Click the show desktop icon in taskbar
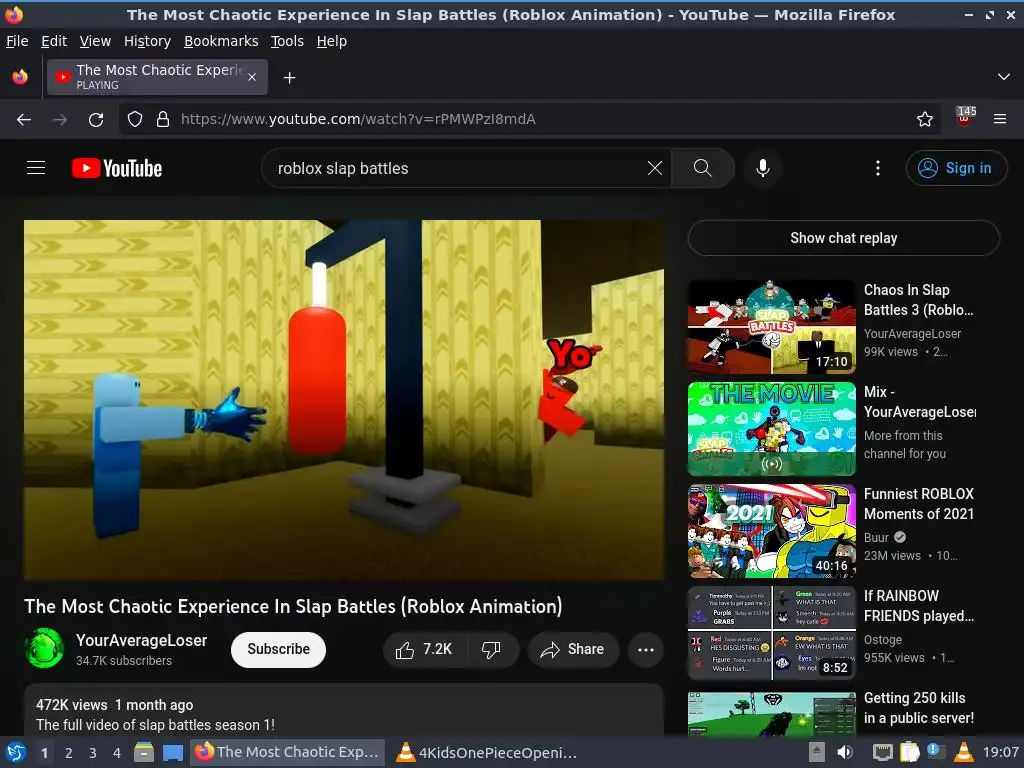Screen dimensions: 1024x768 click(x=172, y=752)
